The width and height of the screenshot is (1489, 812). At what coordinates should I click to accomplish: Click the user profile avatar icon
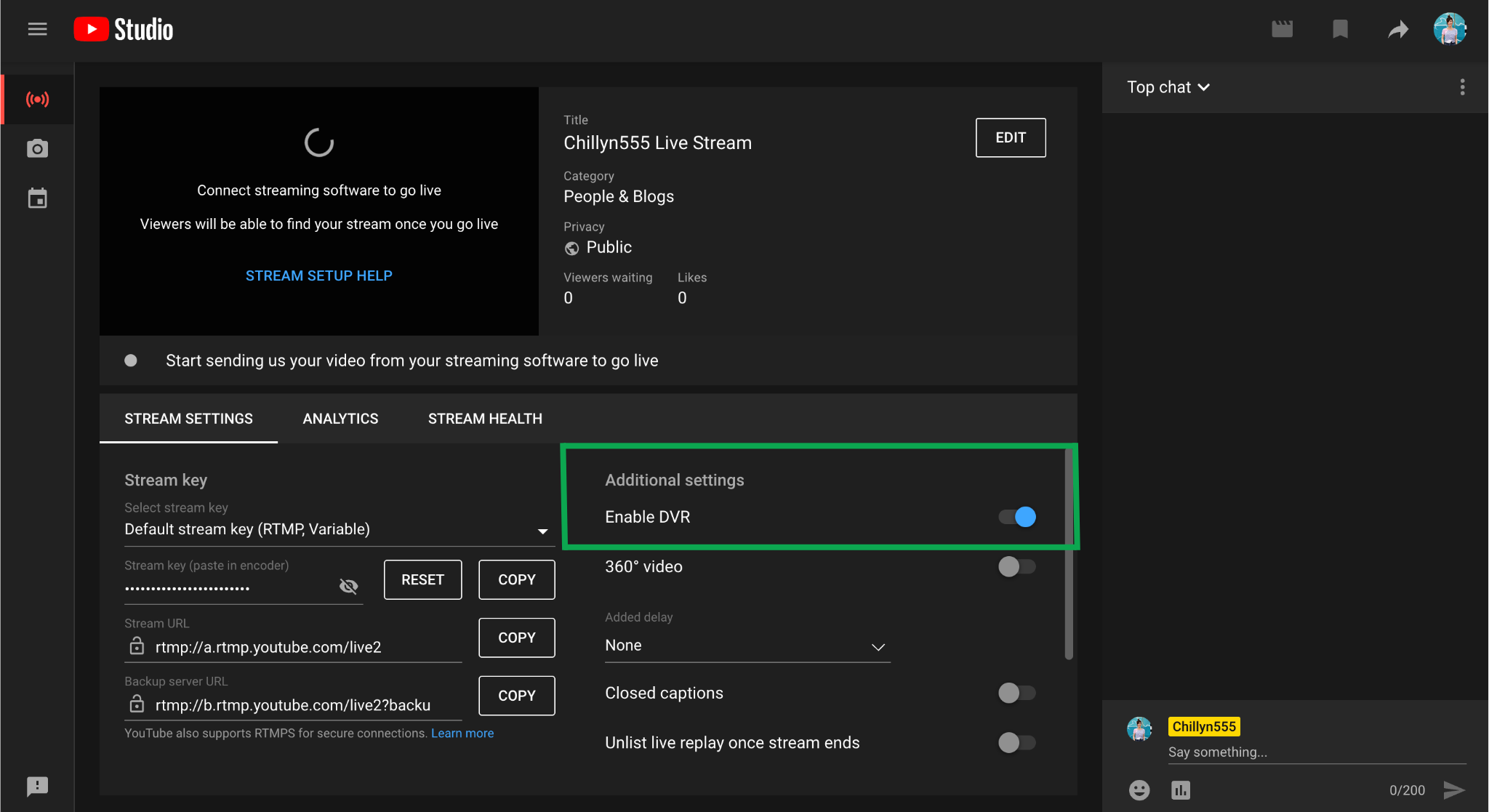point(1452,27)
